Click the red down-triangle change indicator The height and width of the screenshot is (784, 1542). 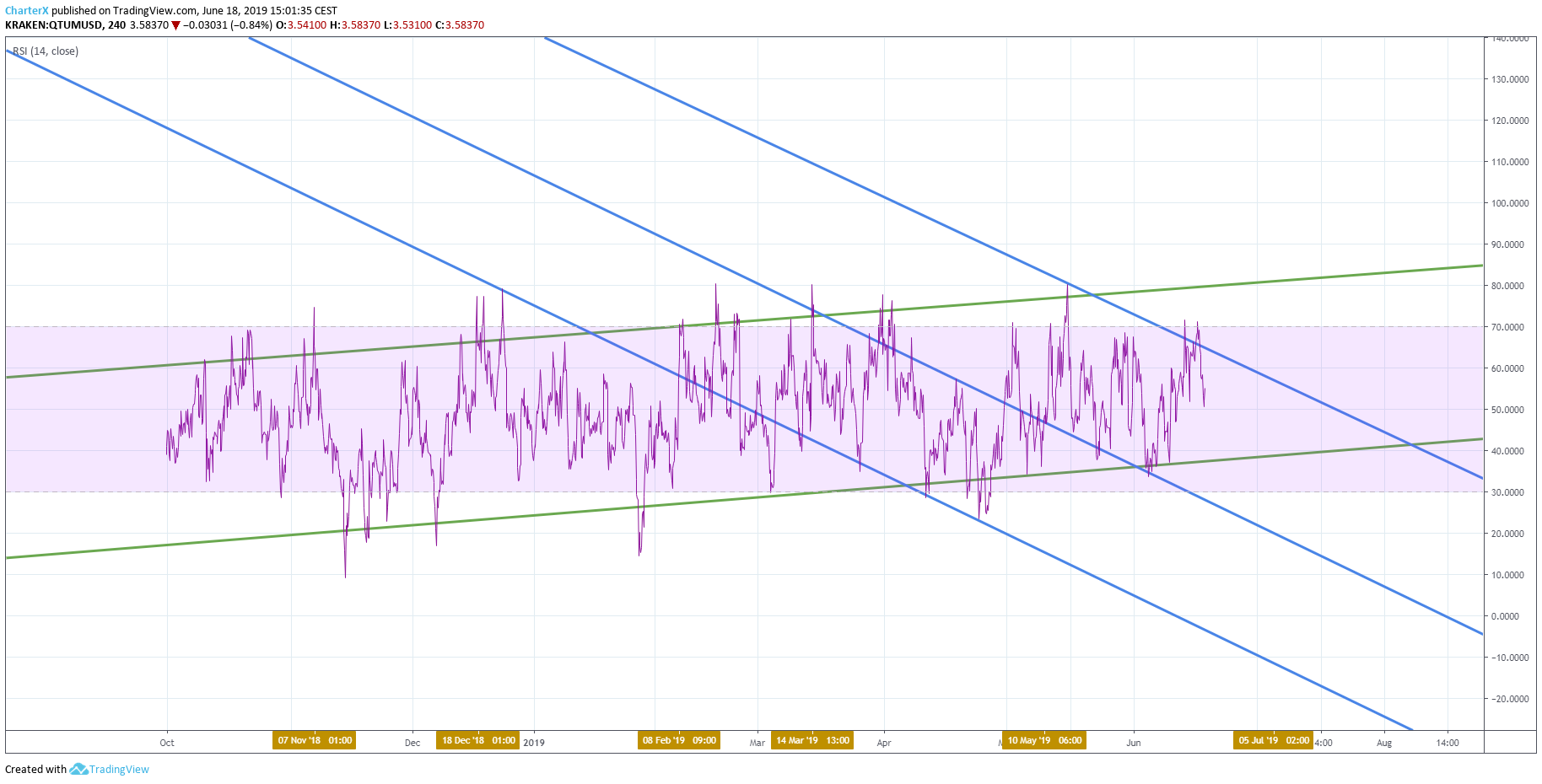[175, 25]
